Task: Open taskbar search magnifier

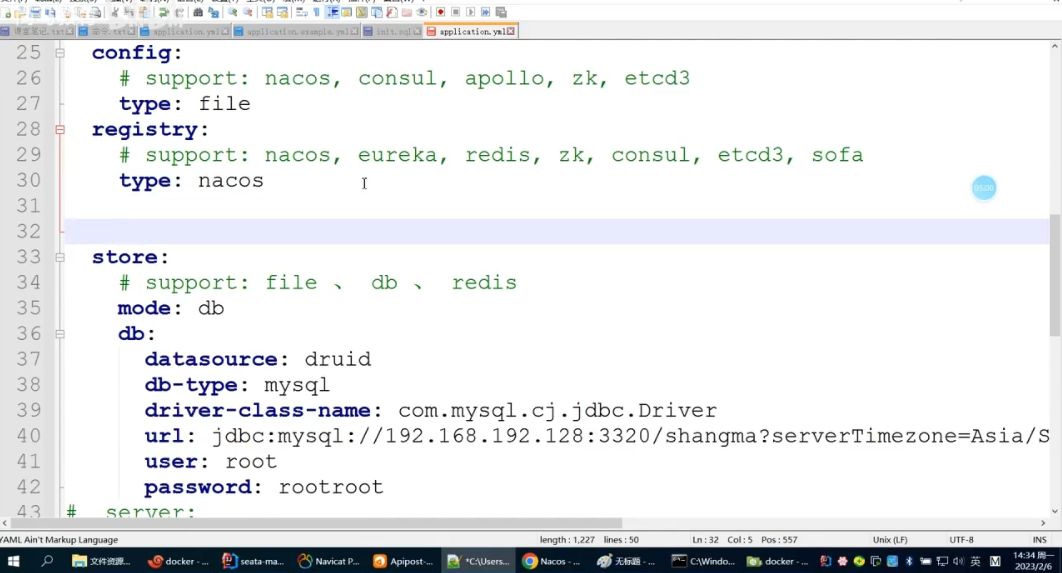Action: point(47,561)
